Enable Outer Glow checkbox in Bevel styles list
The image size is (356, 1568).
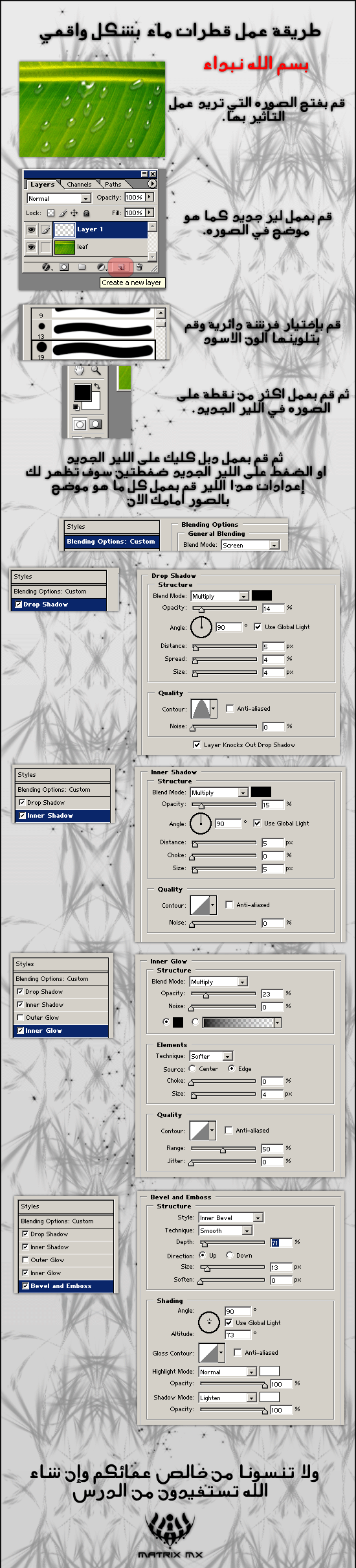point(25,1260)
